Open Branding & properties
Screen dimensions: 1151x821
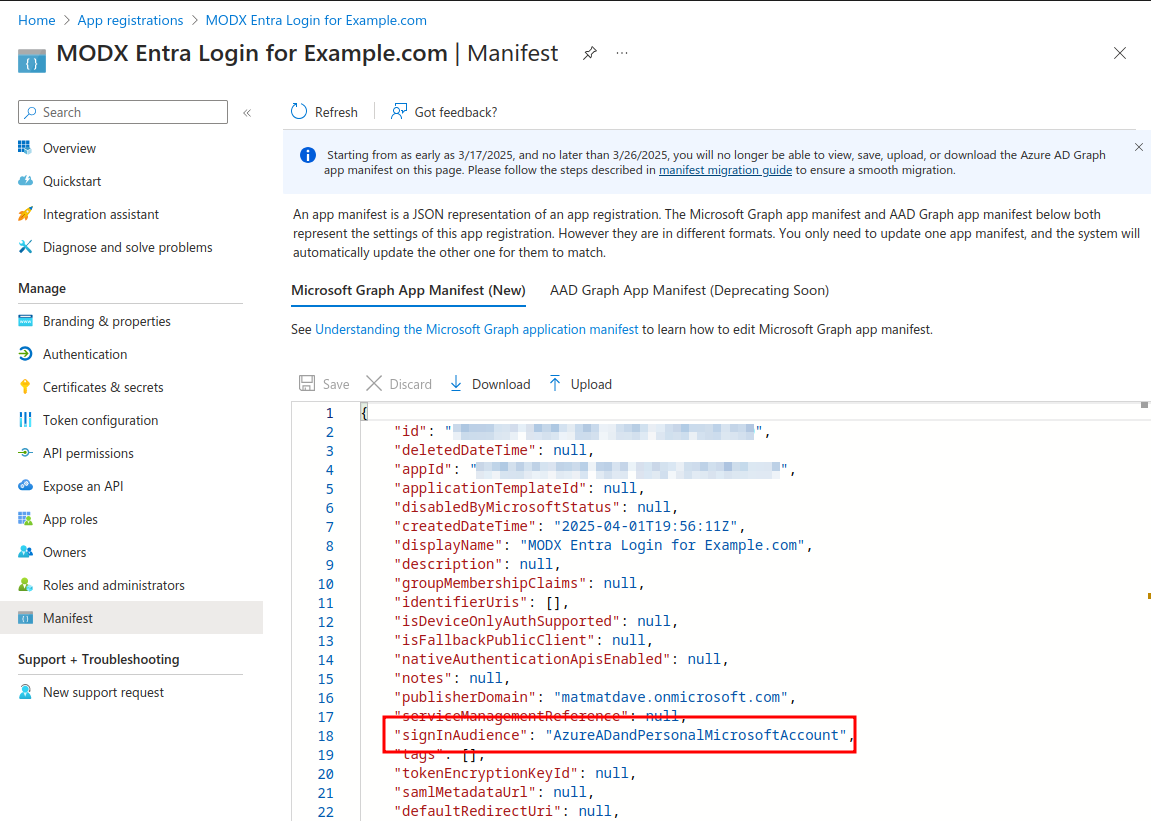(106, 322)
